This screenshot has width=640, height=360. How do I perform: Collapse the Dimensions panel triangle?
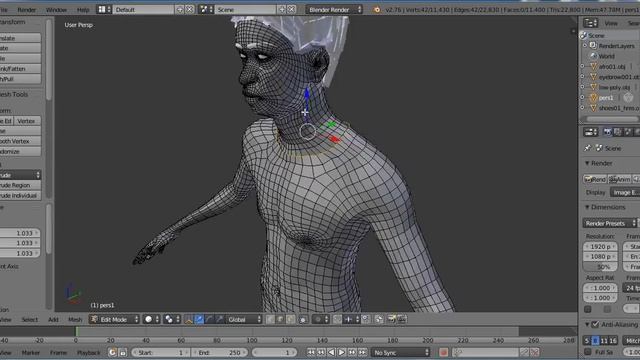tap(587, 207)
